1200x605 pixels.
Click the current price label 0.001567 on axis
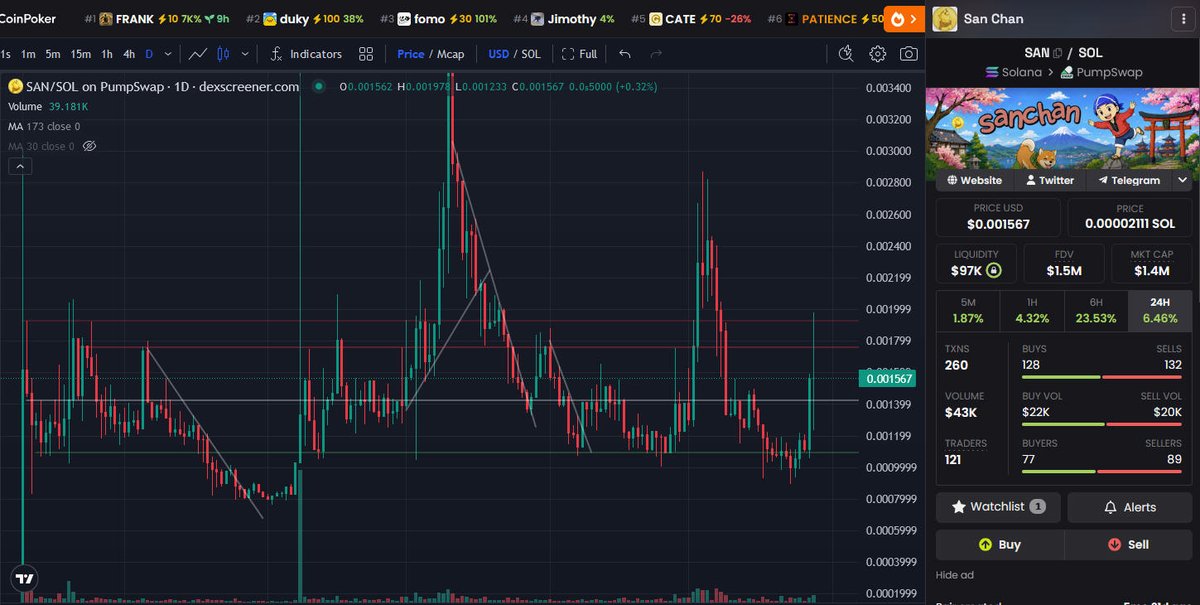click(x=887, y=378)
